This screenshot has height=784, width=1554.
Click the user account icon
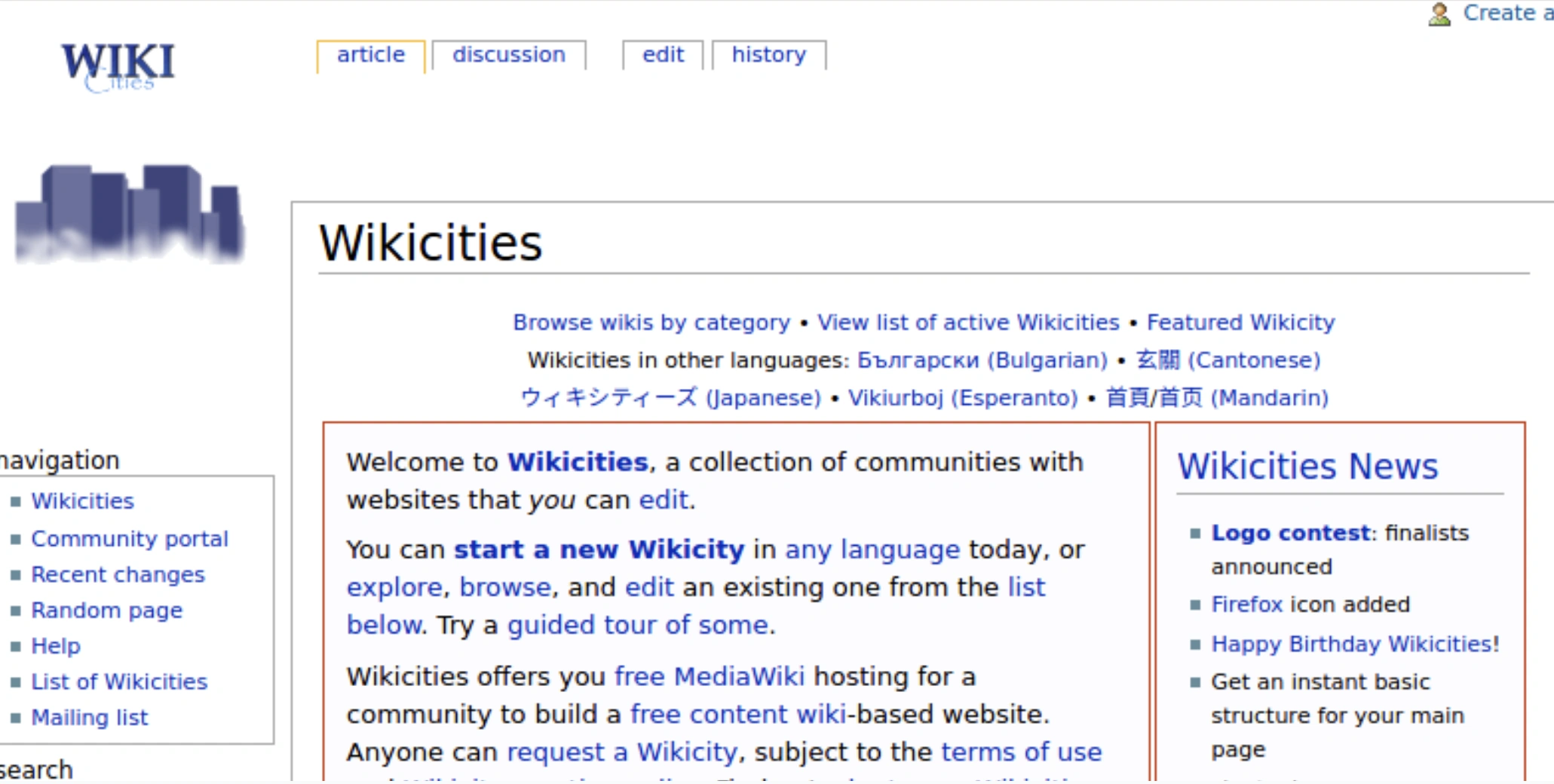point(1439,14)
